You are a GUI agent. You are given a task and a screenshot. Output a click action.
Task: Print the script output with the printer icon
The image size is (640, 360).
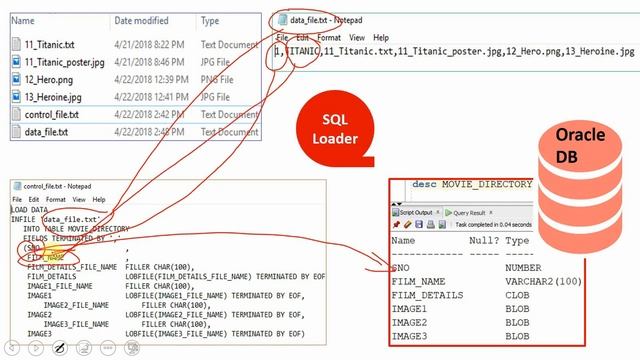(431, 224)
